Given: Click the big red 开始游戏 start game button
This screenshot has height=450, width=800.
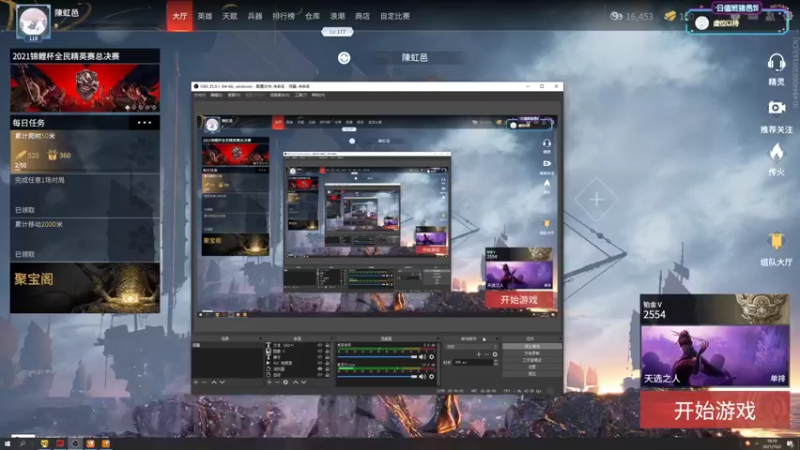Looking at the screenshot, I should click(x=714, y=411).
